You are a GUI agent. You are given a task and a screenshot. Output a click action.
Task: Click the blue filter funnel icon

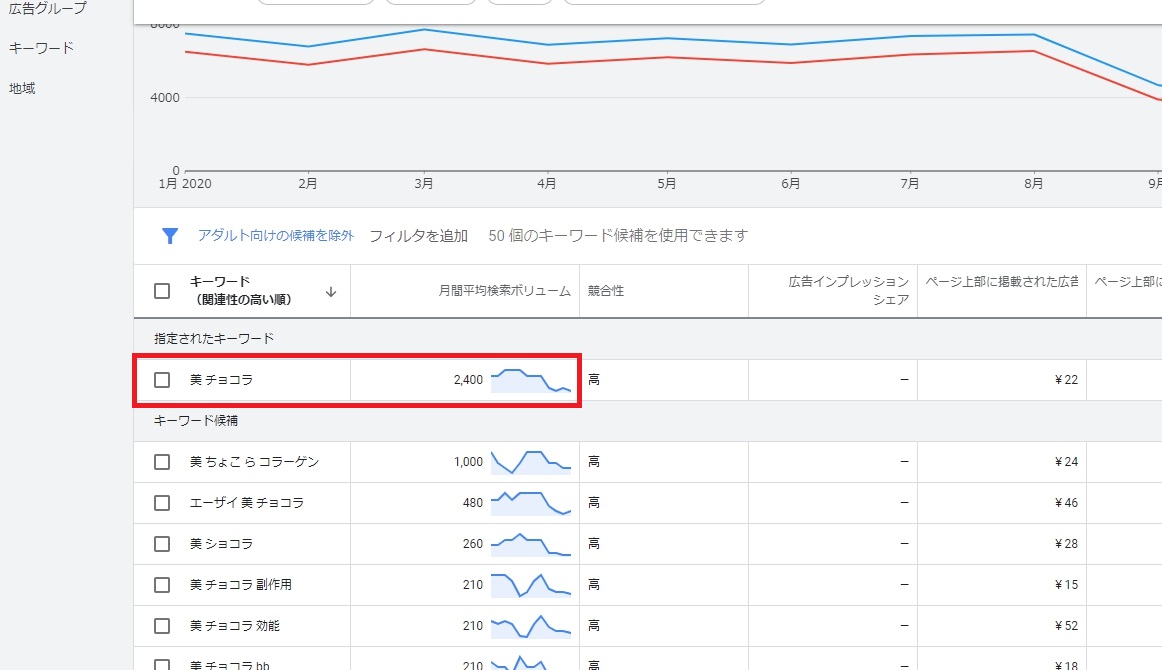[x=170, y=236]
